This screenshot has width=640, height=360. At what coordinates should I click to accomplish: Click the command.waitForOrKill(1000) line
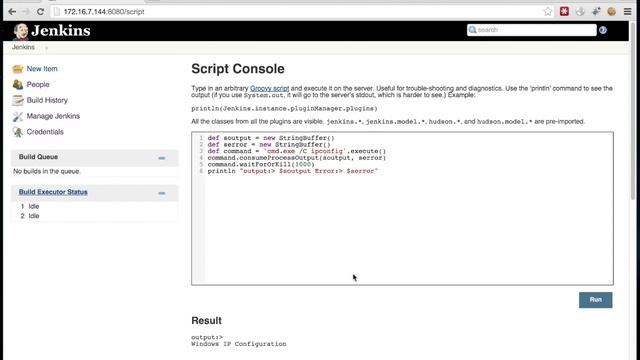pos(261,164)
